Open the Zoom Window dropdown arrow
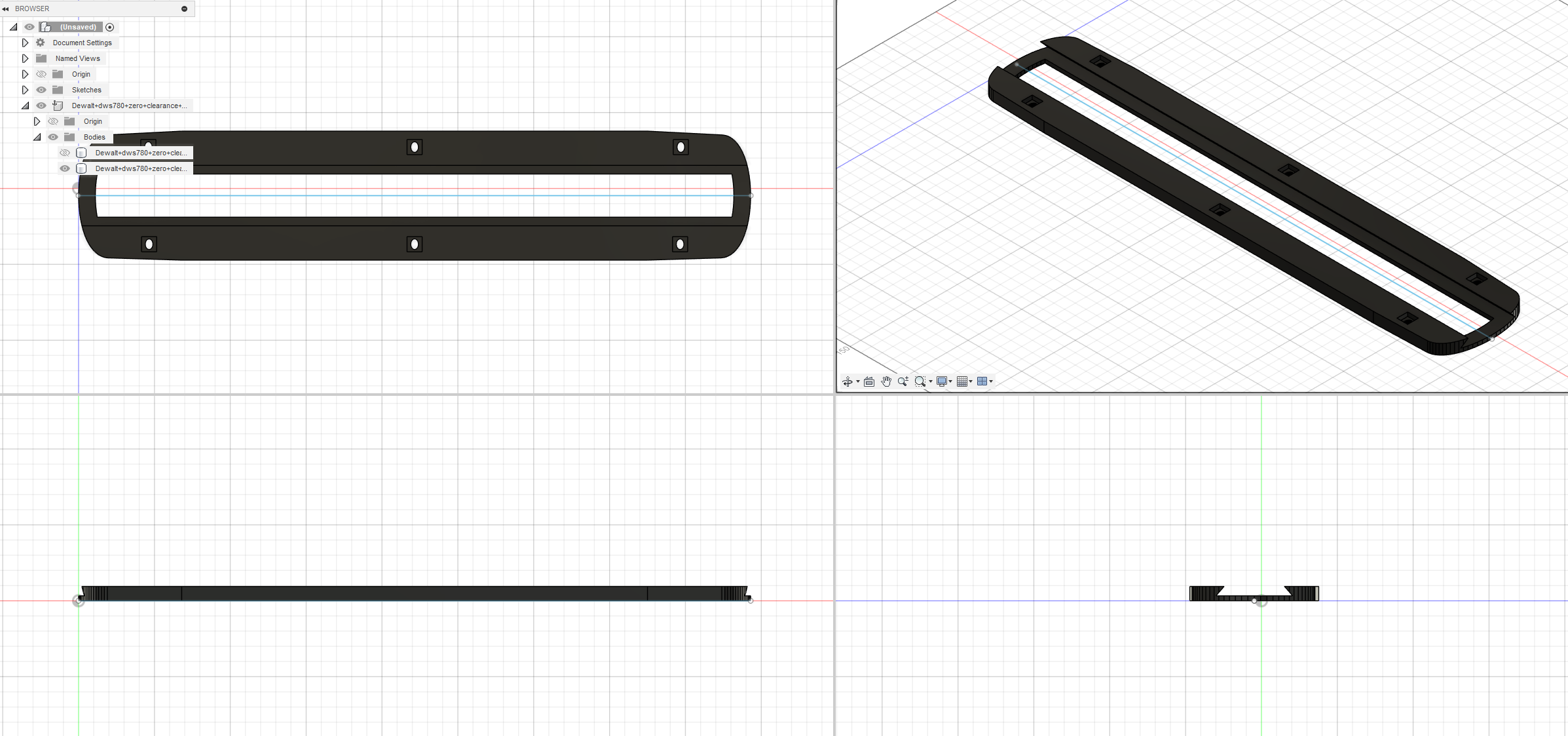 (x=931, y=381)
